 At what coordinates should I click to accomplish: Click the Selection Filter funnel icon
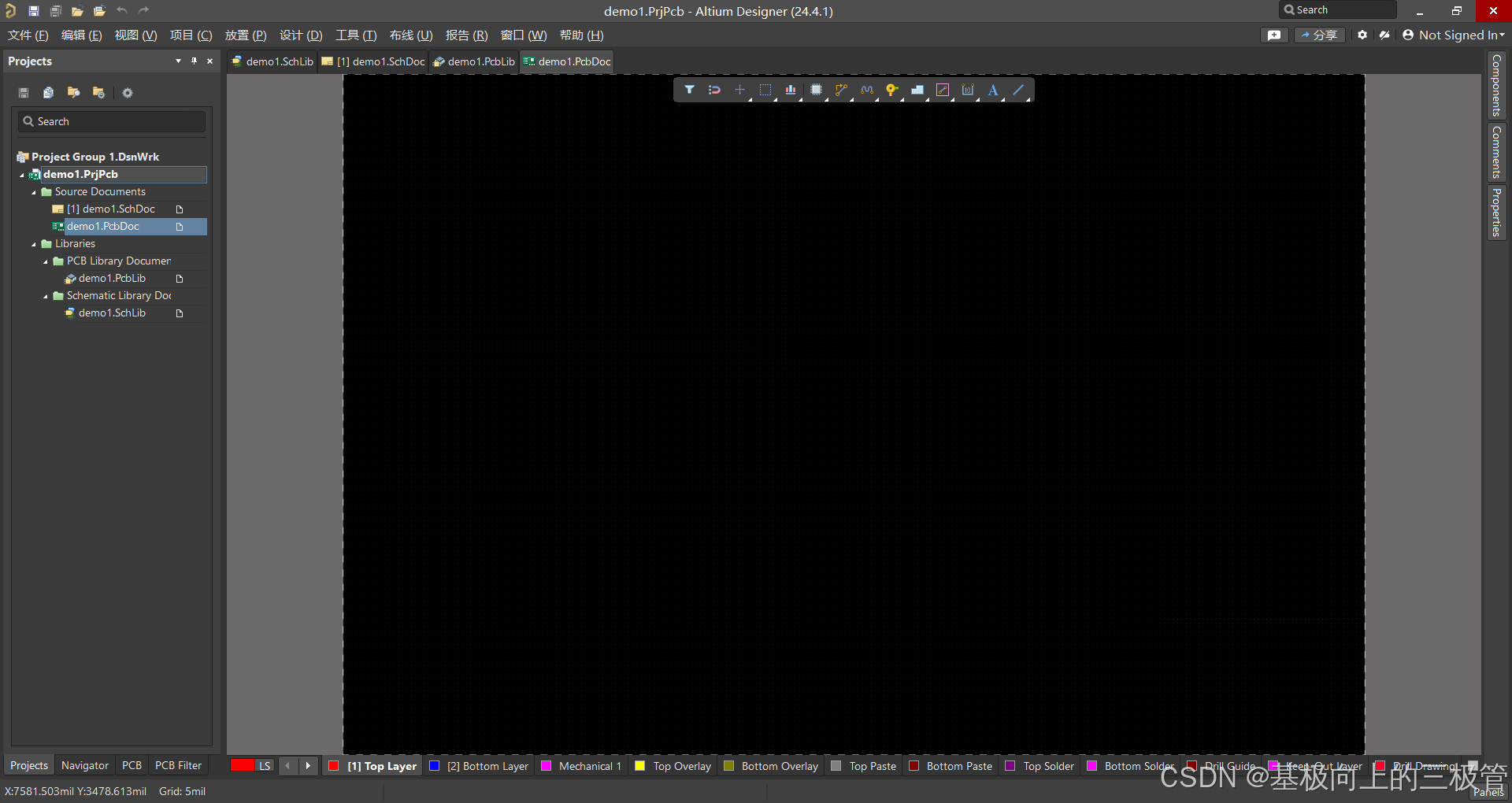689,90
